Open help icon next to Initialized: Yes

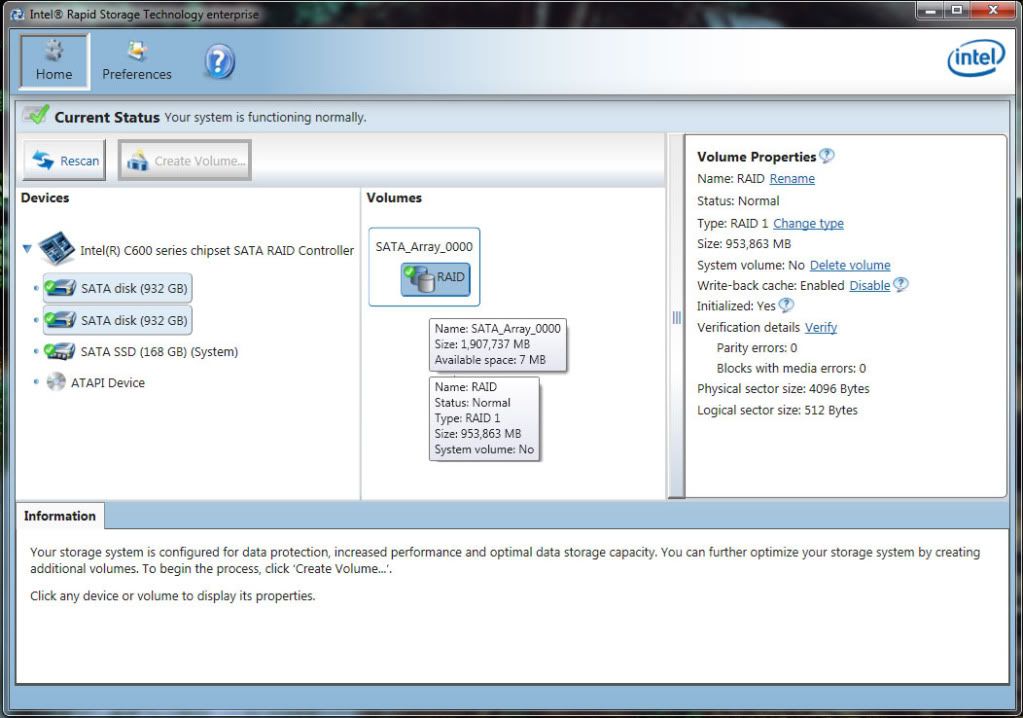(786, 305)
